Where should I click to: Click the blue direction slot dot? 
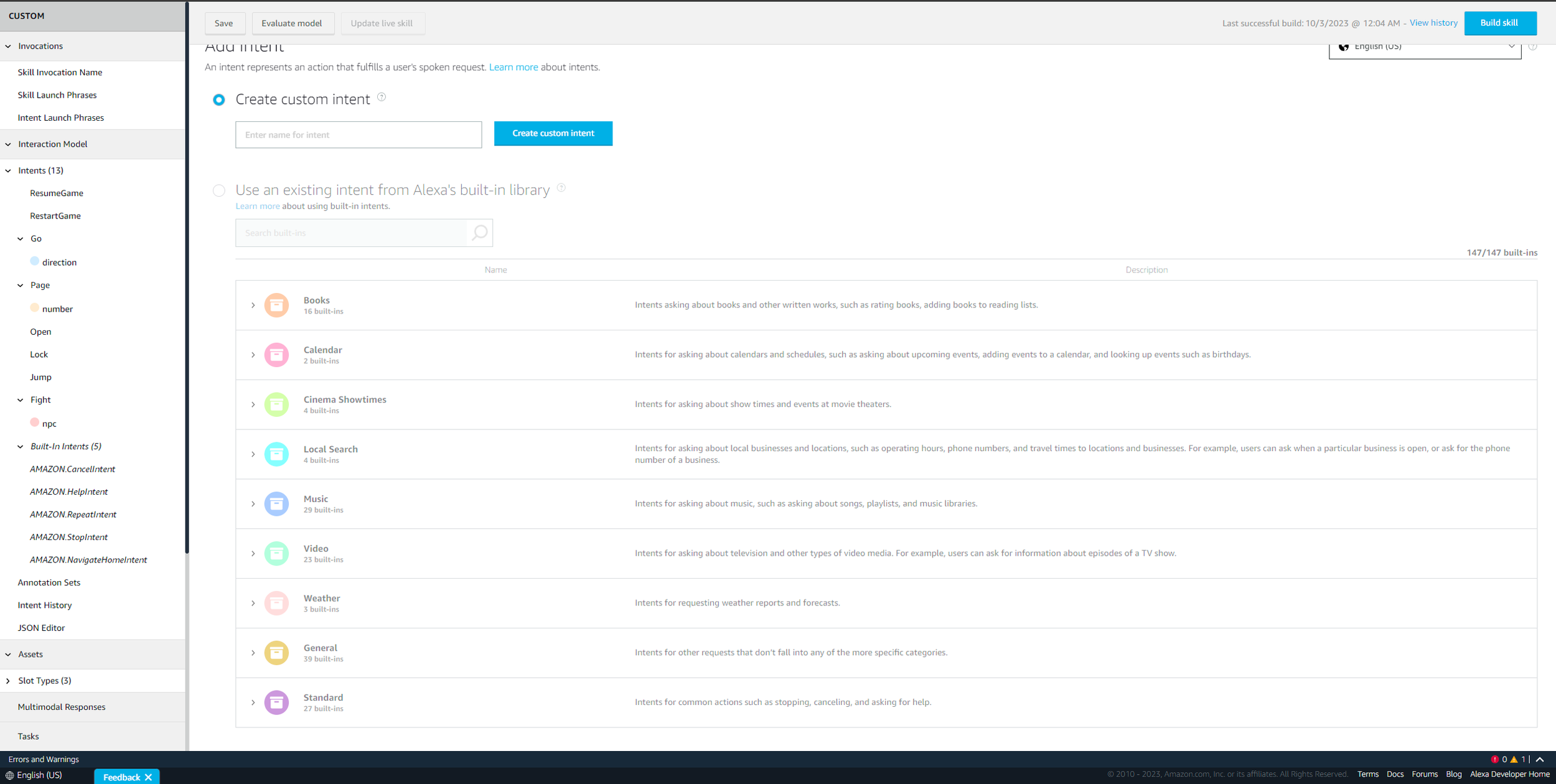[35, 261]
